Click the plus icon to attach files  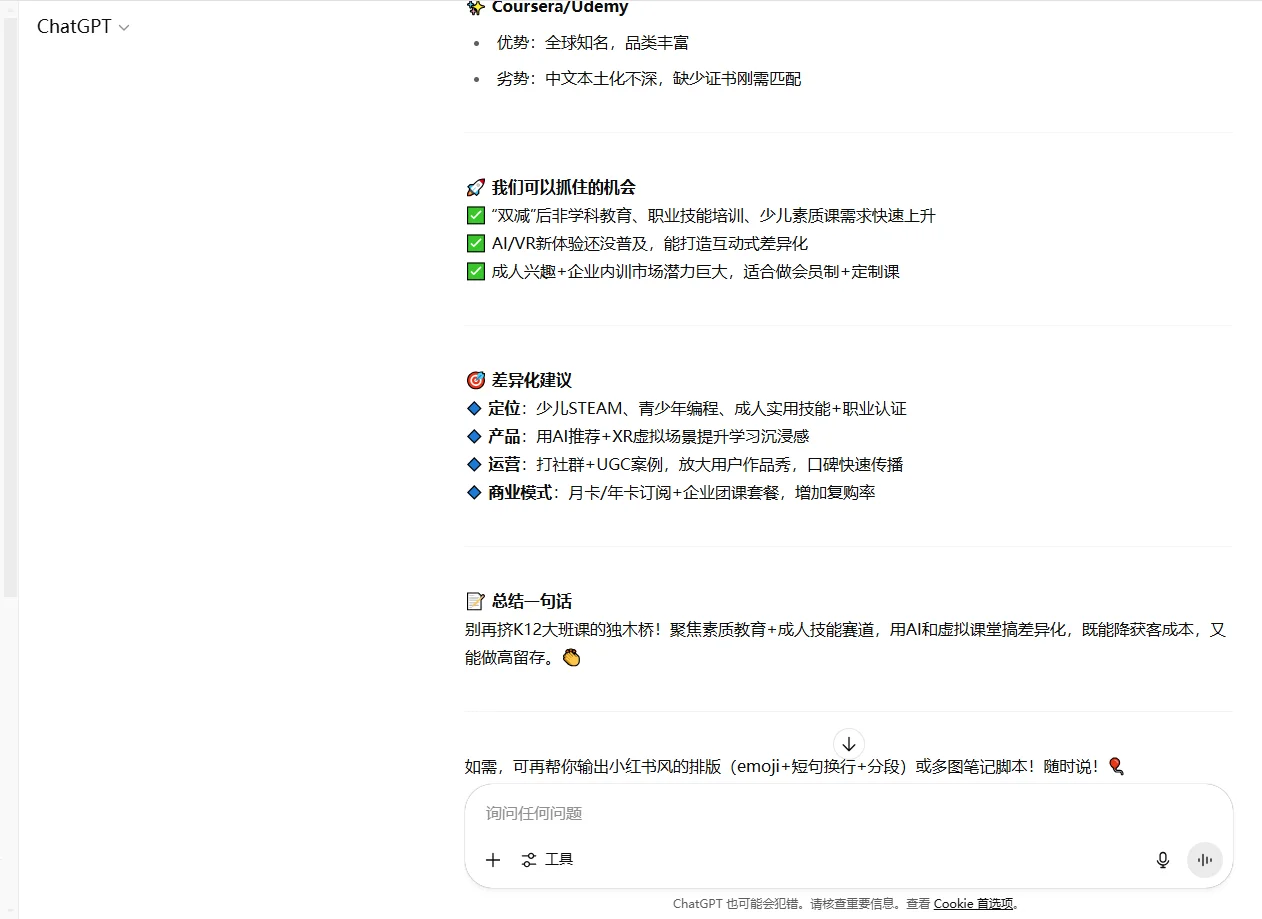point(492,860)
